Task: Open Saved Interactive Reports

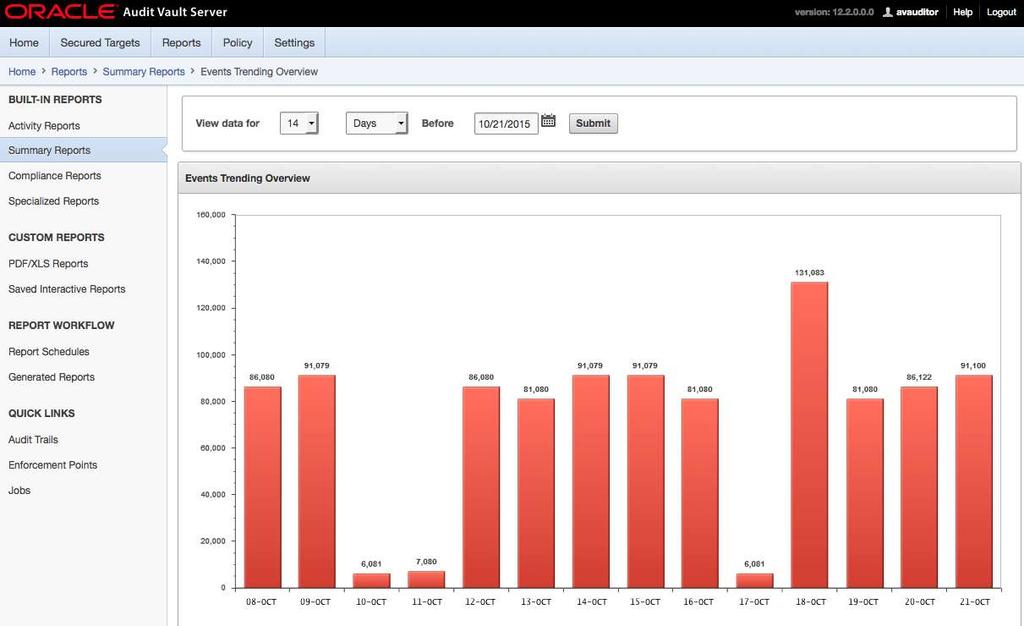Action: pyautogui.click(x=67, y=289)
